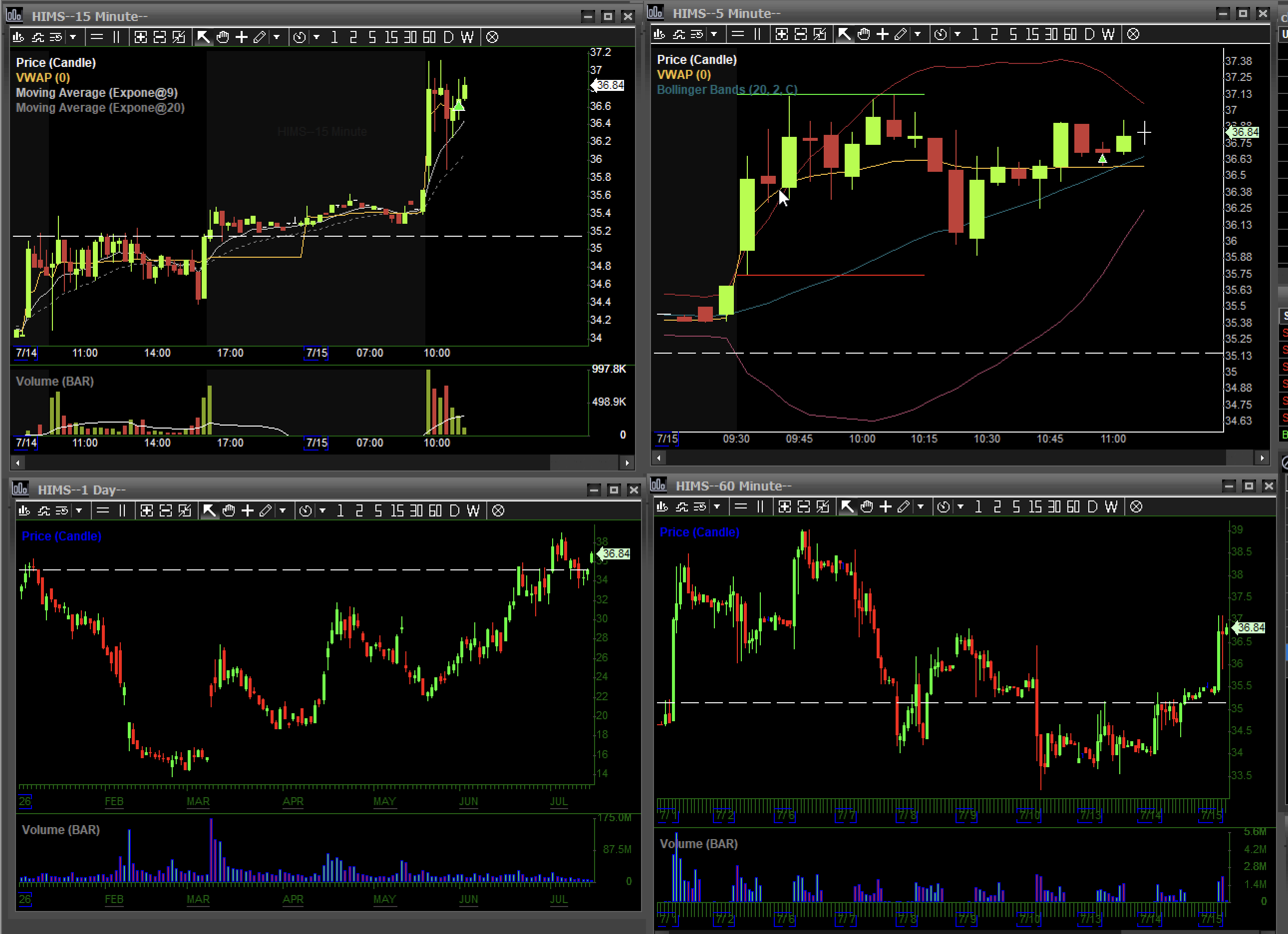Zoom in on the 1 Day chart
This screenshot has height=934, width=1288.
[146, 511]
